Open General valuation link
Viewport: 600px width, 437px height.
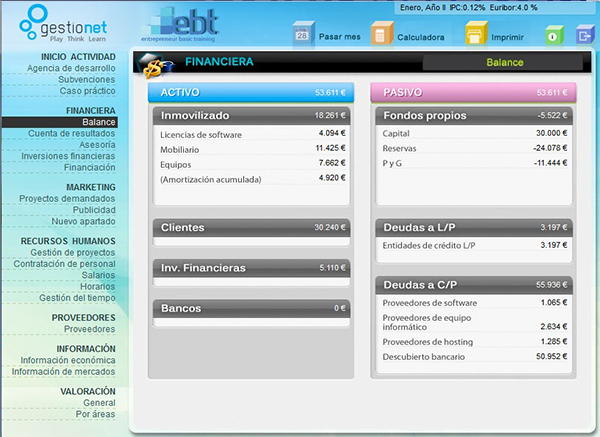coord(99,403)
